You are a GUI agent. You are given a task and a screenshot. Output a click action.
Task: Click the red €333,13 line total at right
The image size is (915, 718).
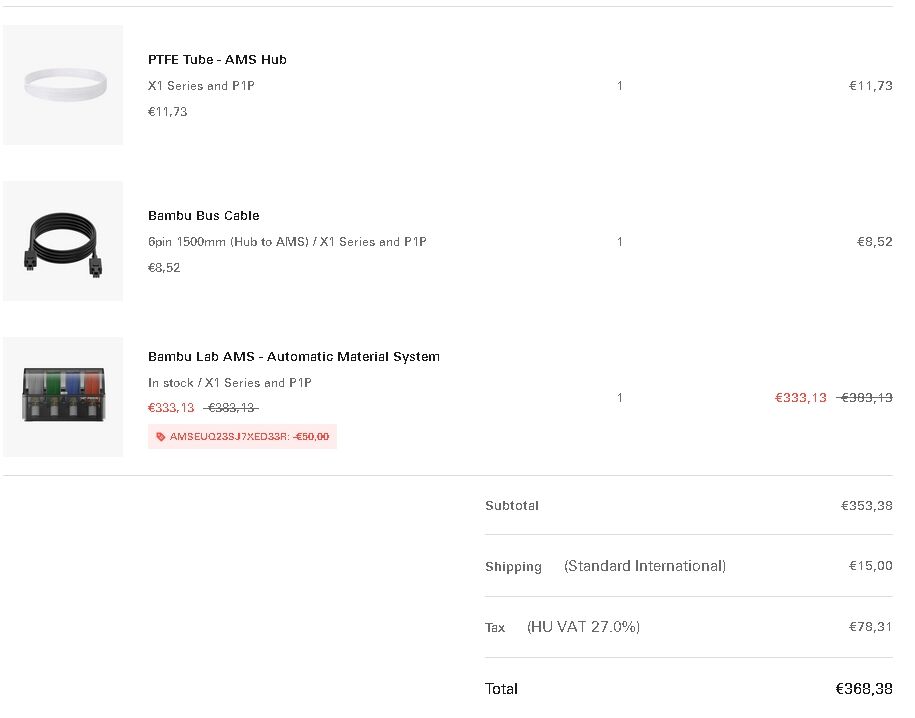coord(801,398)
